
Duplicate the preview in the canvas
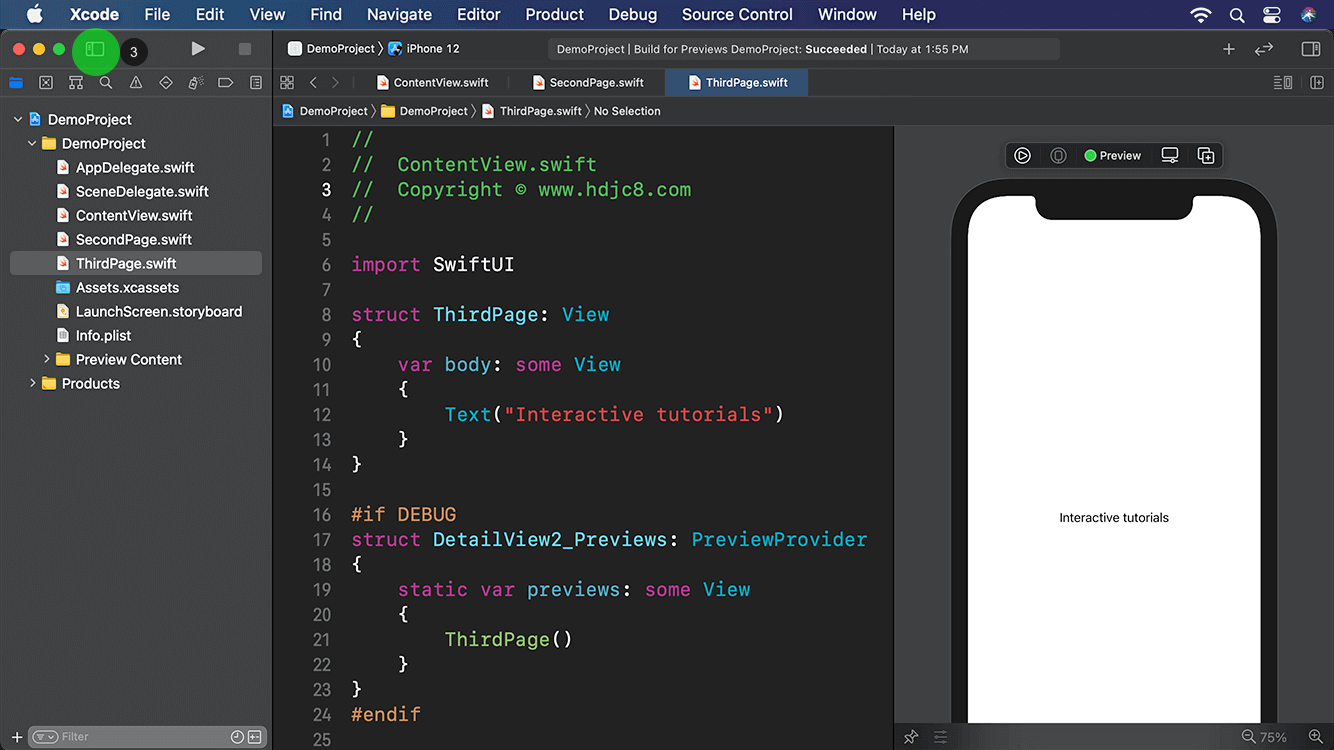(x=1206, y=155)
